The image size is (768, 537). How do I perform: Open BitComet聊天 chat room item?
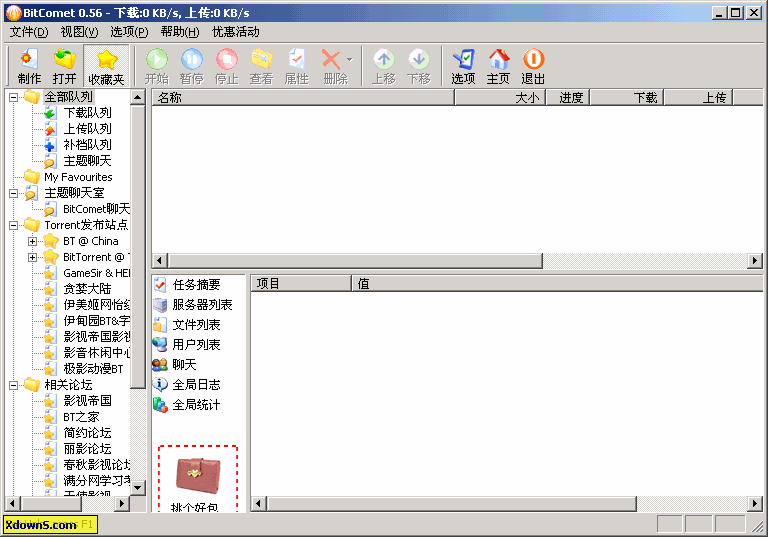pos(96,209)
